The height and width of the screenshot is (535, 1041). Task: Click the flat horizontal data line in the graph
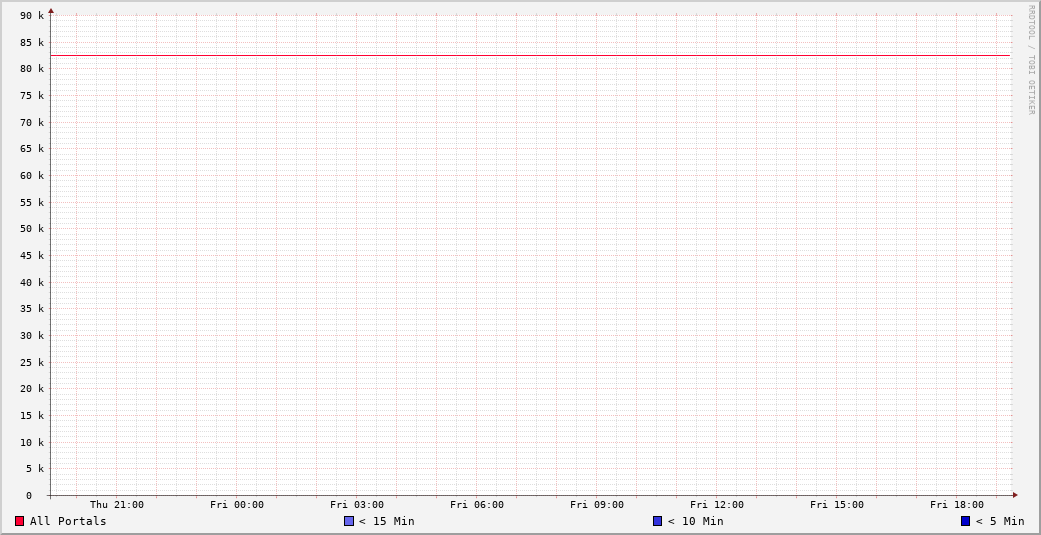(530, 55)
